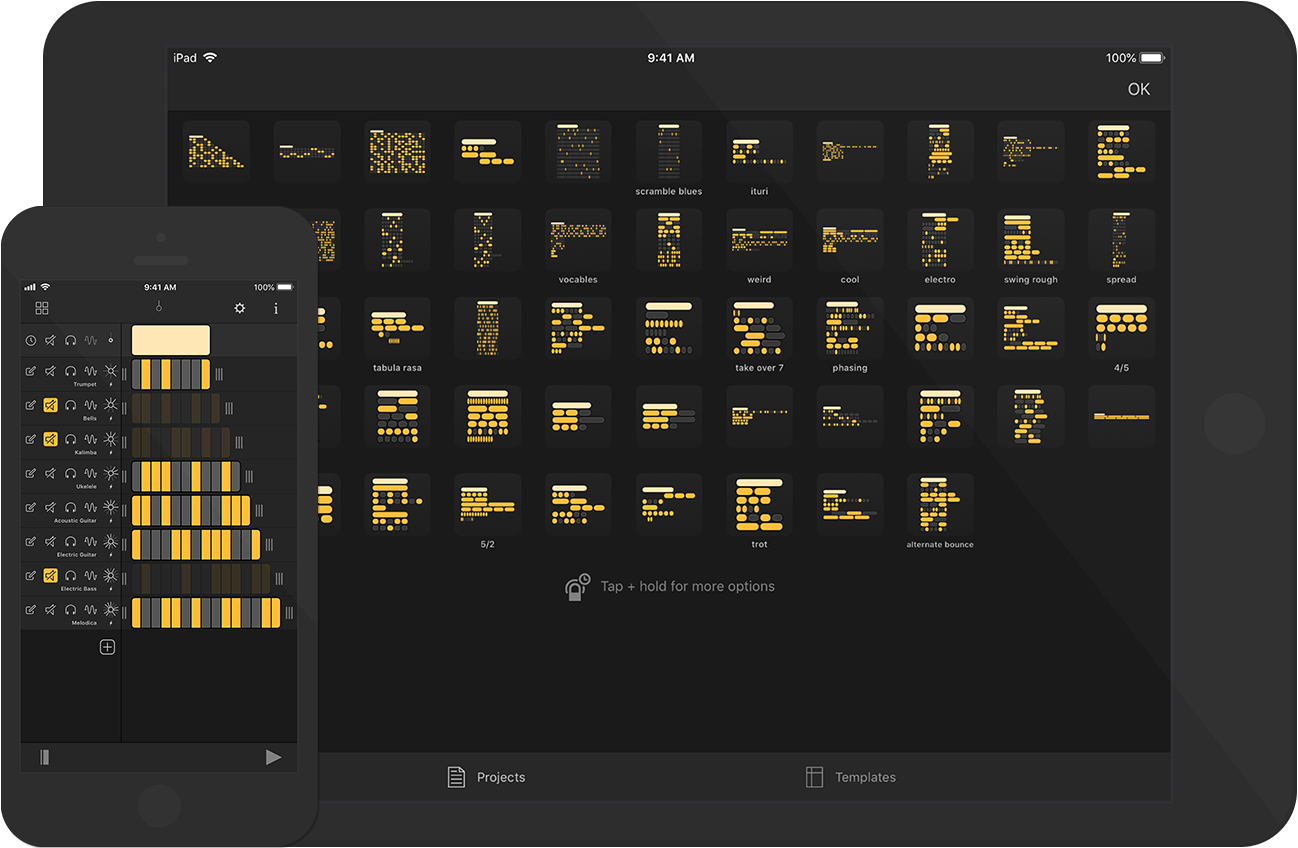Open the 'tabula rasa' project thumbnail
Viewport: 1298px width, 848px height.
click(x=397, y=329)
